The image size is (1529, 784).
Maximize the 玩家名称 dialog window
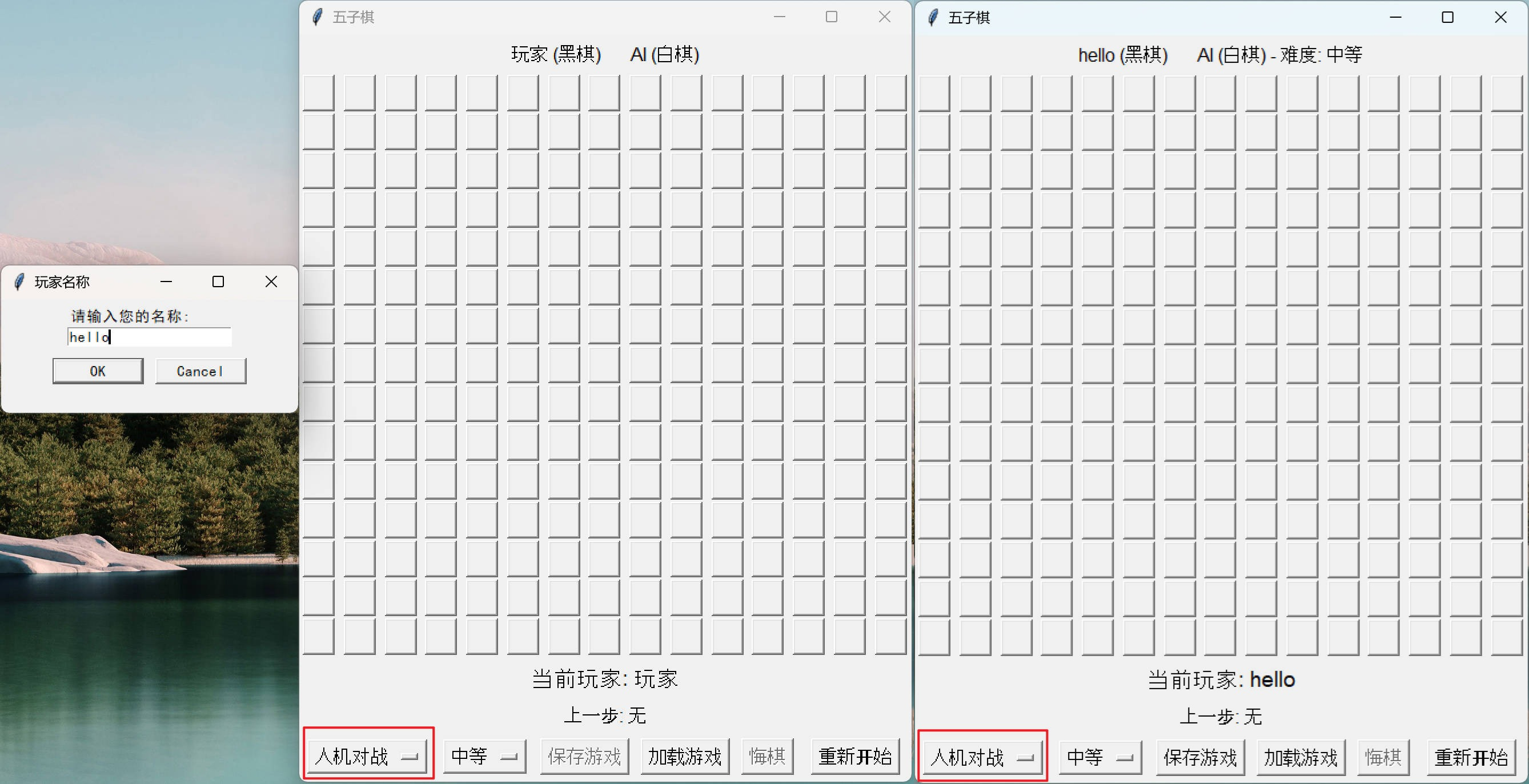tap(218, 282)
